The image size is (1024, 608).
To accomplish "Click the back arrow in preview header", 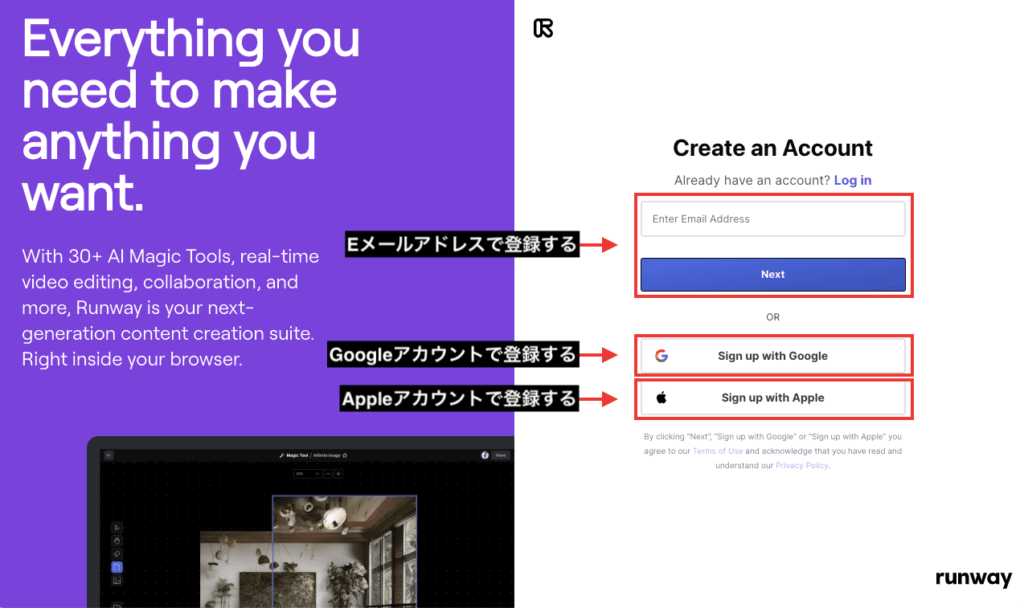I will [108, 455].
